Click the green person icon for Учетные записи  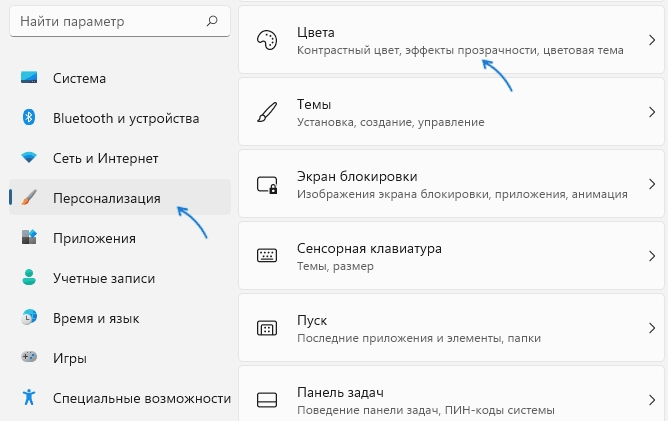[29, 277]
